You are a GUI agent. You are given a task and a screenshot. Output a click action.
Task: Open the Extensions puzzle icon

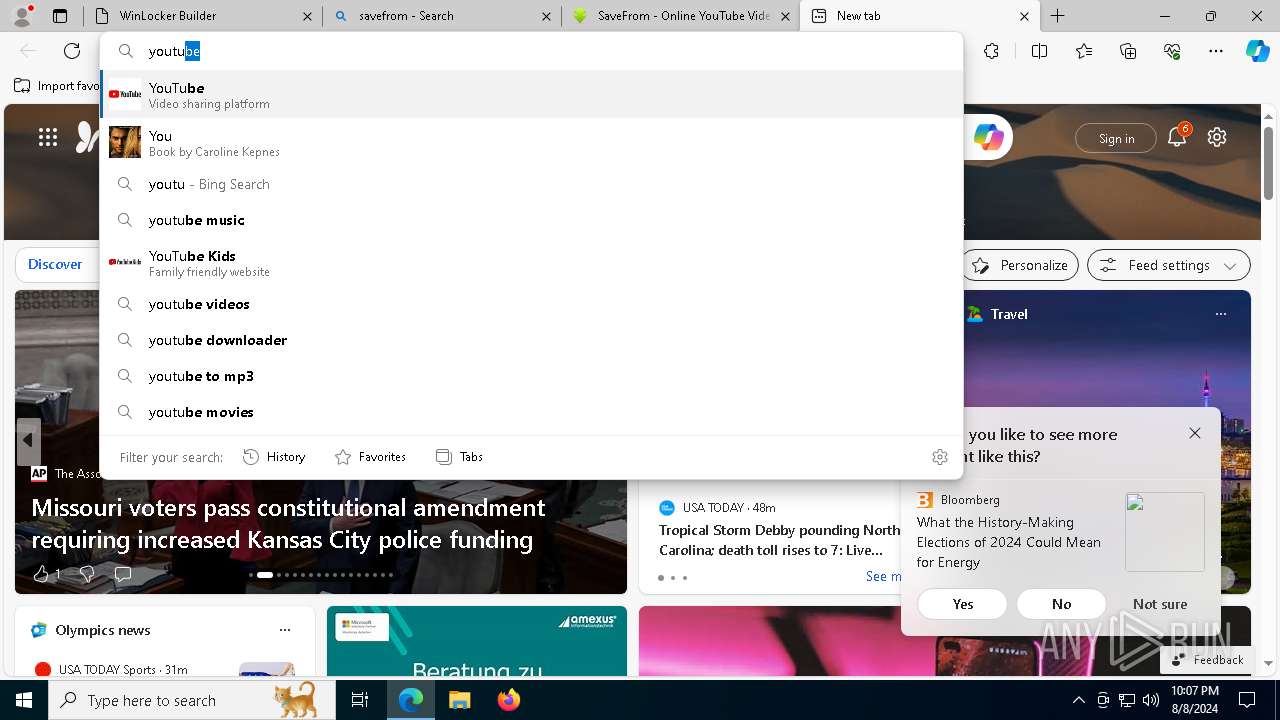tap(991, 51)
